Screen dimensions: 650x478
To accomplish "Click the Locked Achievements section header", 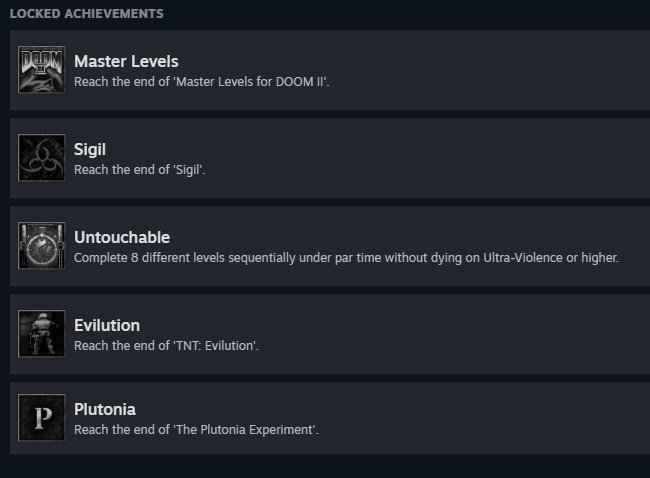I will click(x=87, y=14).
